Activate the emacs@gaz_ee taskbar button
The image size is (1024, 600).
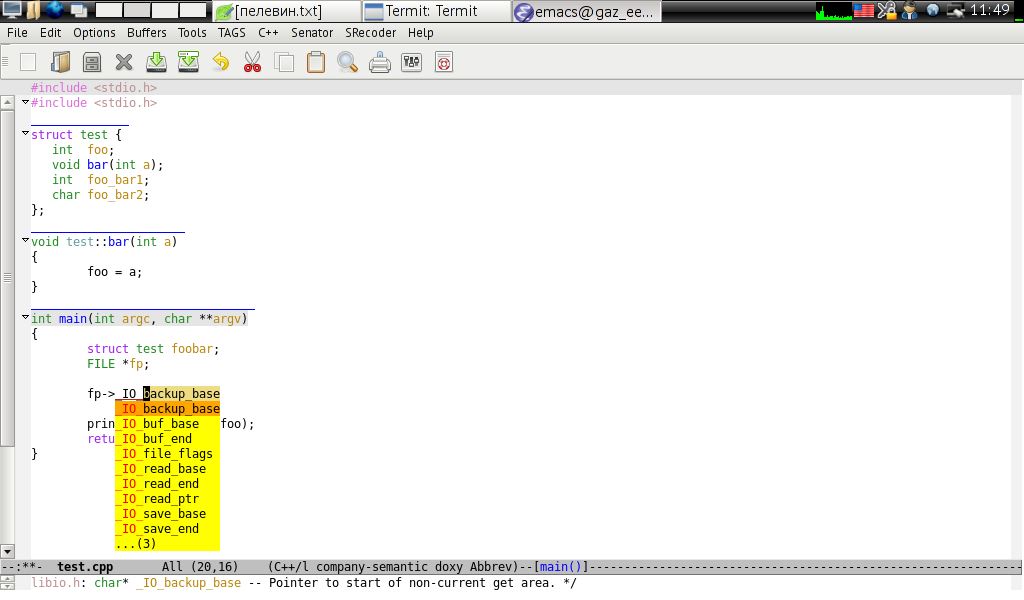coord(586,11)
